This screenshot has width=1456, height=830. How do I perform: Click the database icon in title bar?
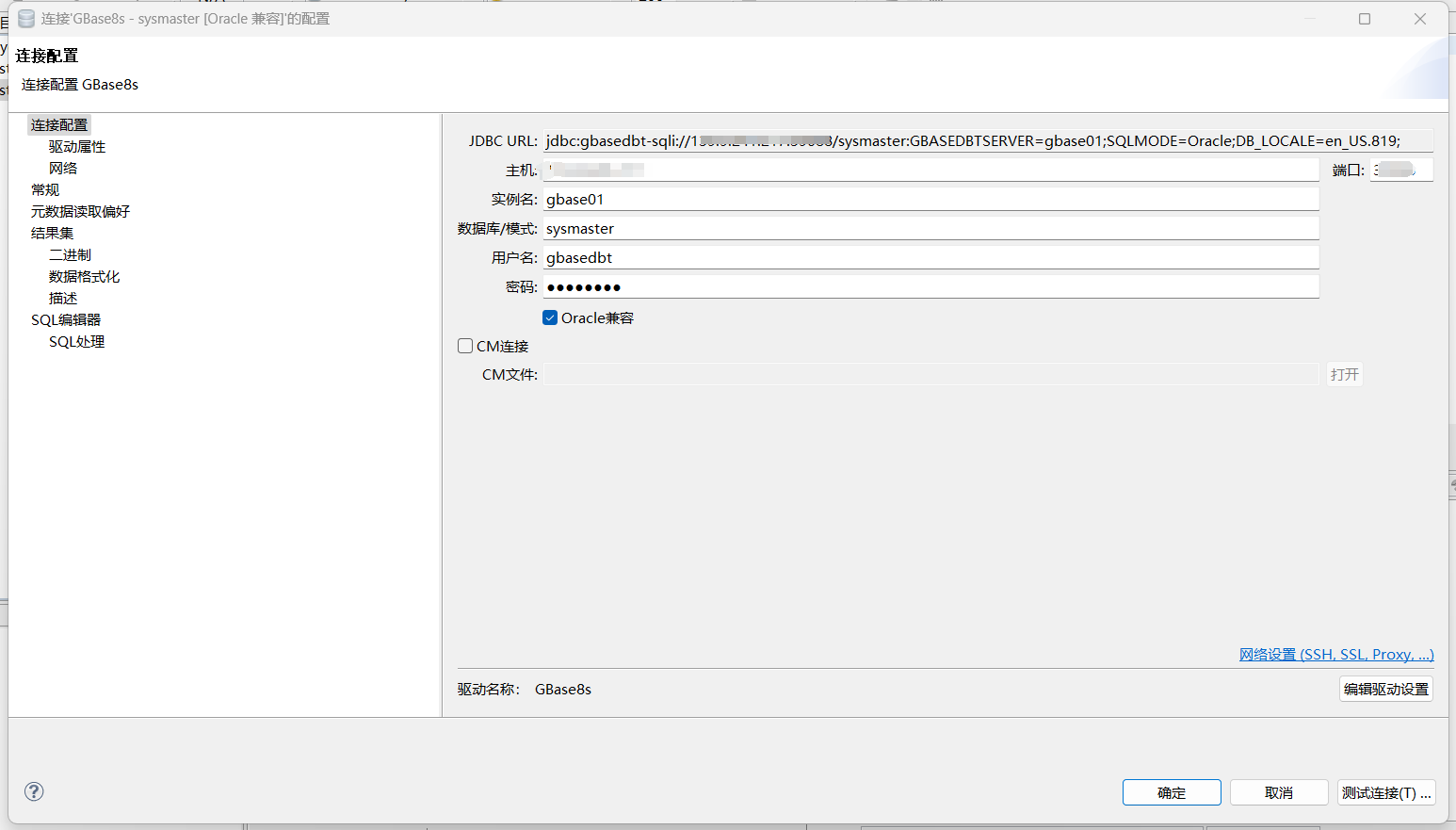coord(26,19)
